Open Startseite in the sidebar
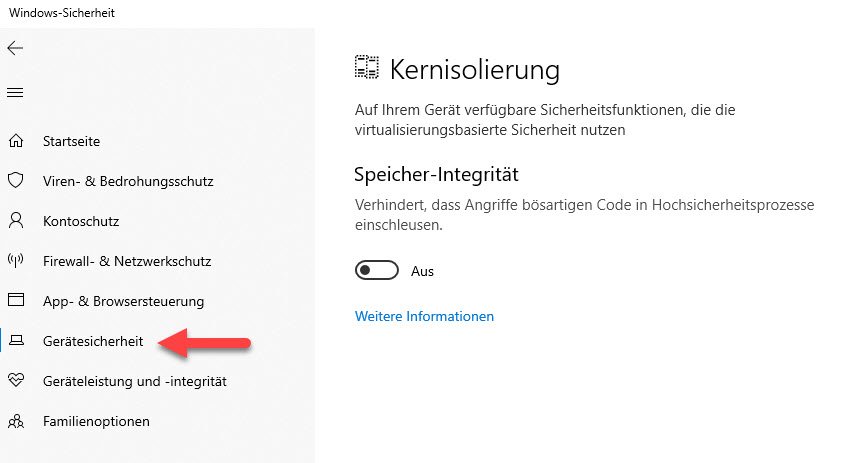The image size is (845, 463). pos(71,141)
